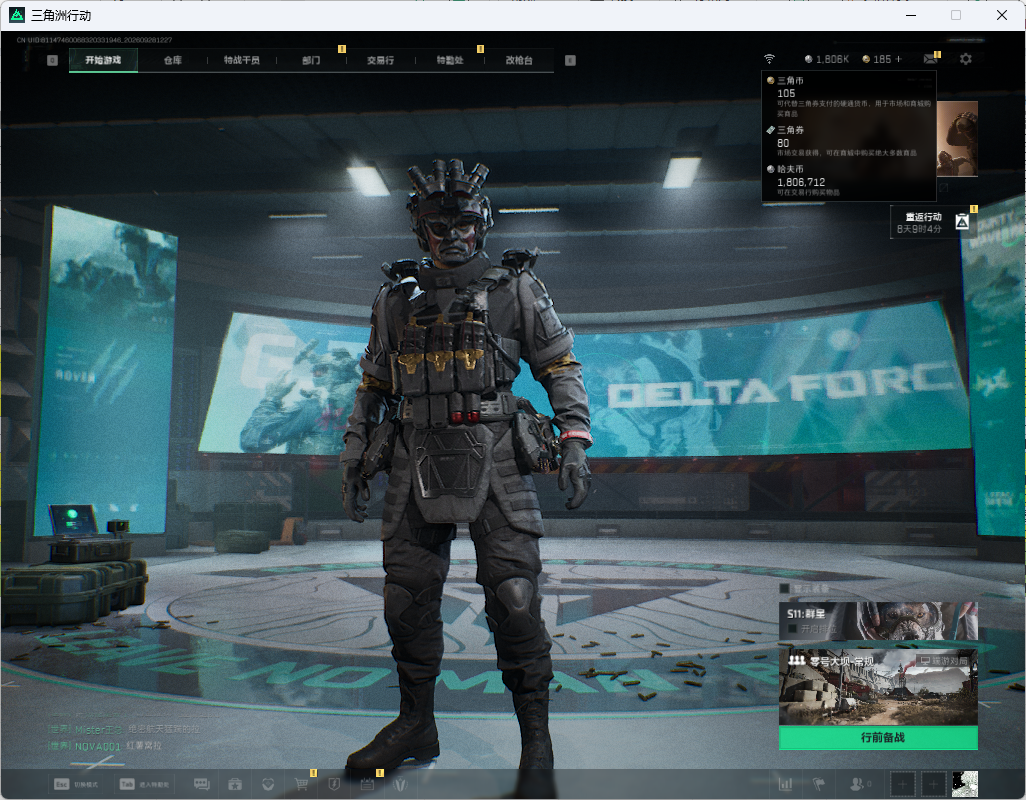Open the mail inbox envelope icon
This screenshot has height=800, width=1026.
[930, 59]
